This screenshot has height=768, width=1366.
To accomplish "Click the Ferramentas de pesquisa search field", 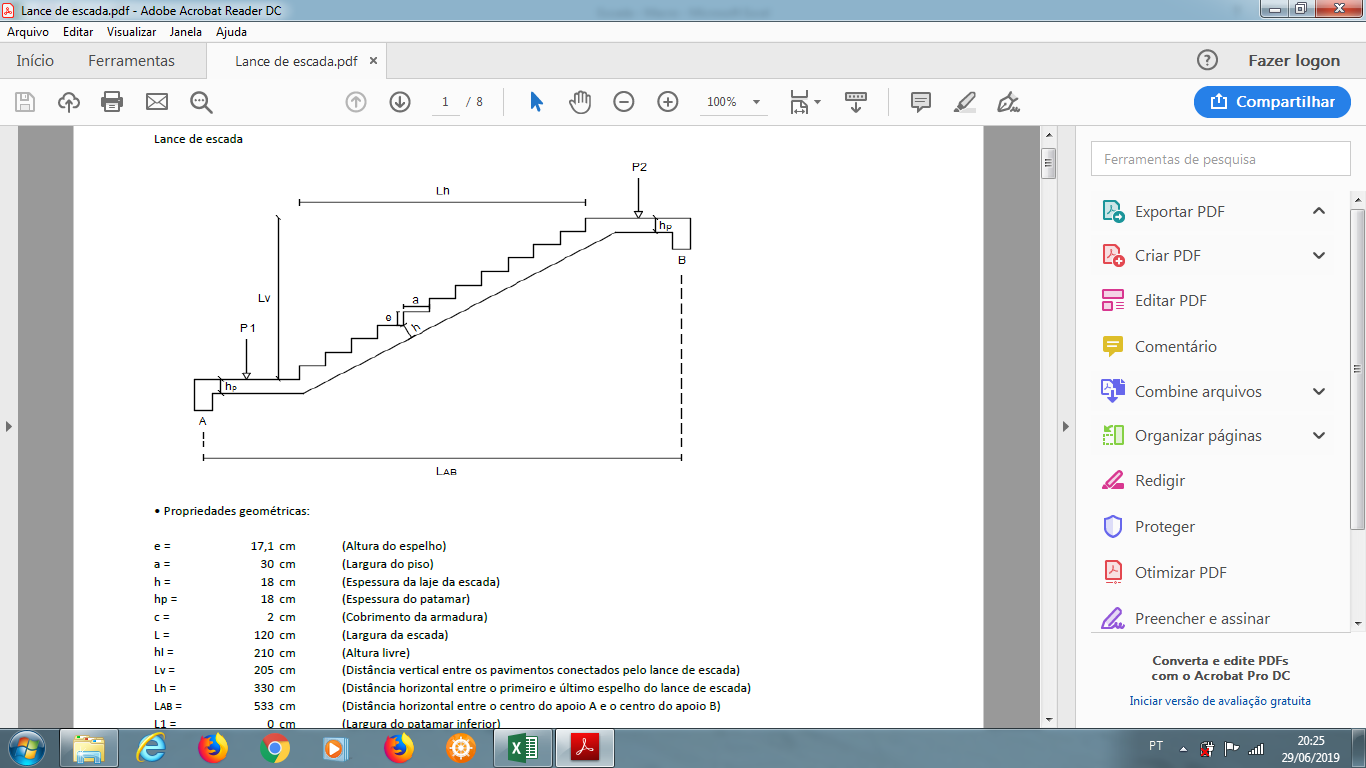I will [1221, 159].
